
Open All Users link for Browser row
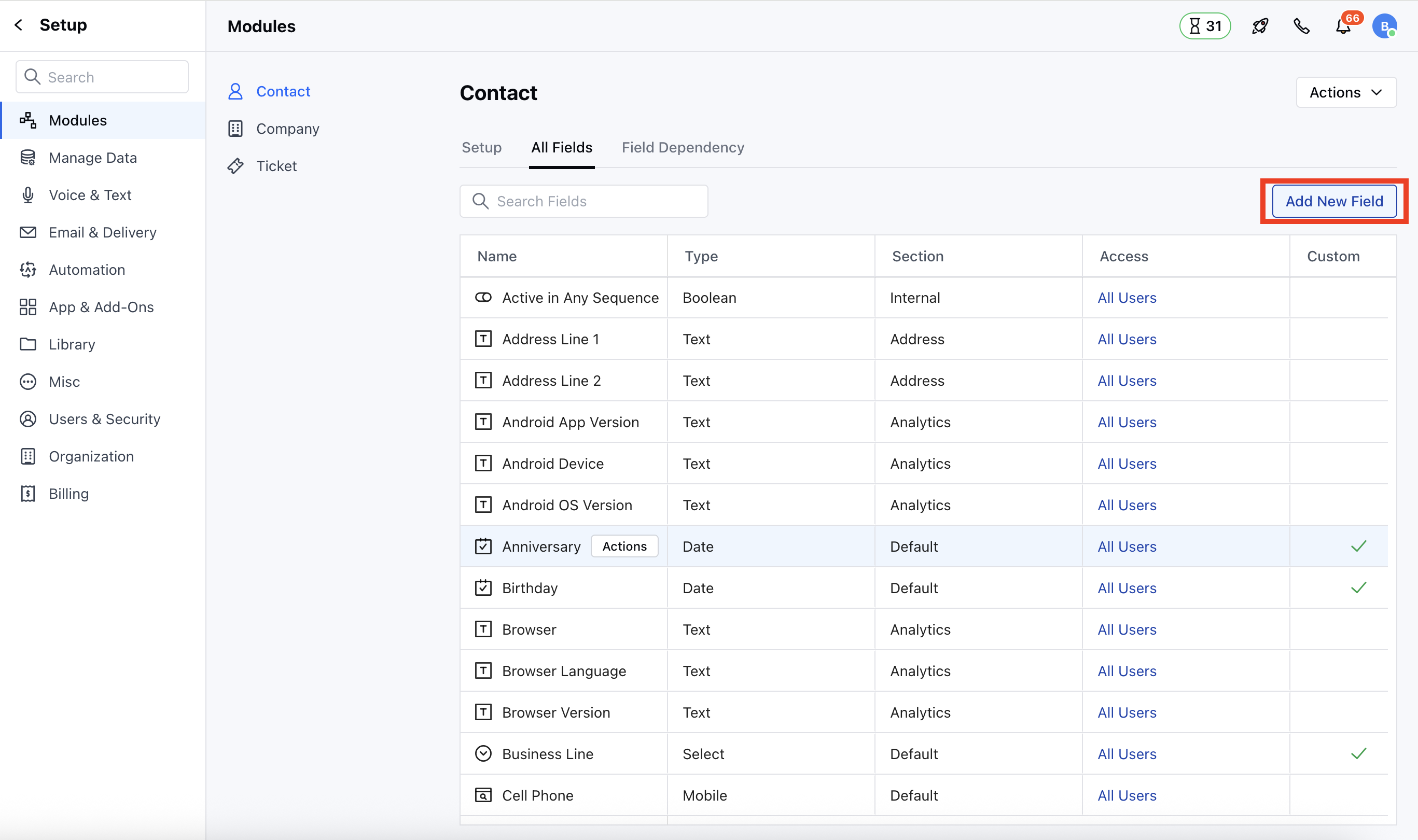1126,629
